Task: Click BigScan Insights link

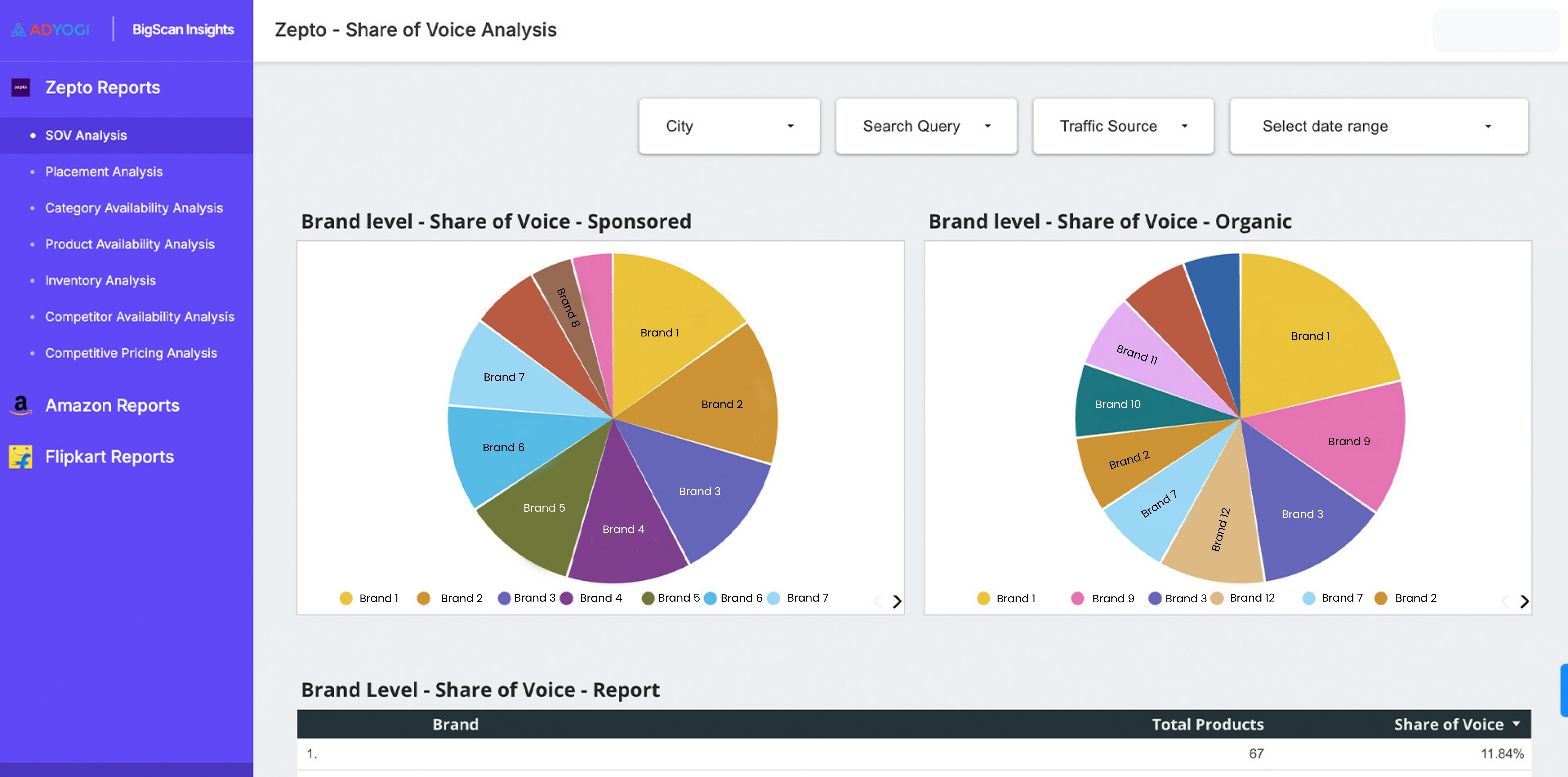Action: click(x=183, y=29)
